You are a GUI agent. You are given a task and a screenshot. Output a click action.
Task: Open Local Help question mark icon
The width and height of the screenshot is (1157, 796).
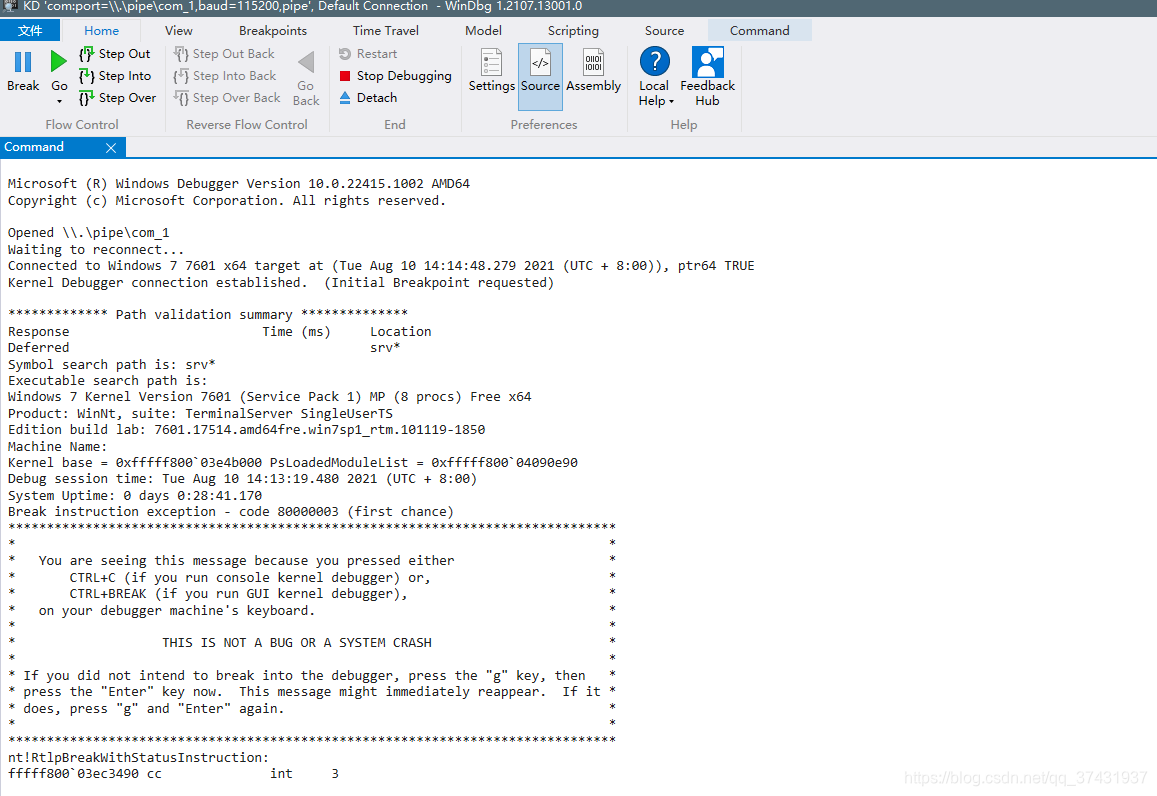pos(655,61)
